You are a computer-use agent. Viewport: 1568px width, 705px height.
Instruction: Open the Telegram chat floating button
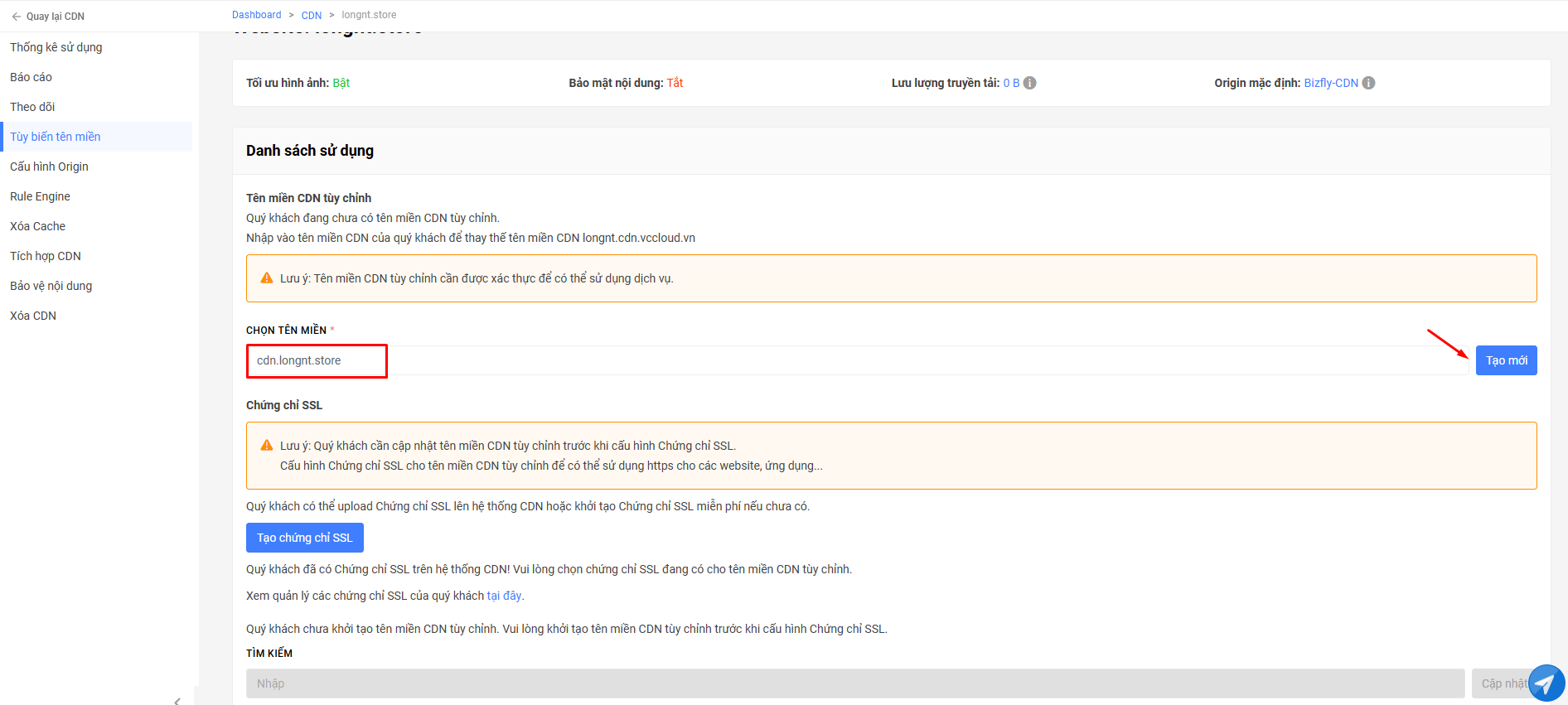[x=1546, y=683]
